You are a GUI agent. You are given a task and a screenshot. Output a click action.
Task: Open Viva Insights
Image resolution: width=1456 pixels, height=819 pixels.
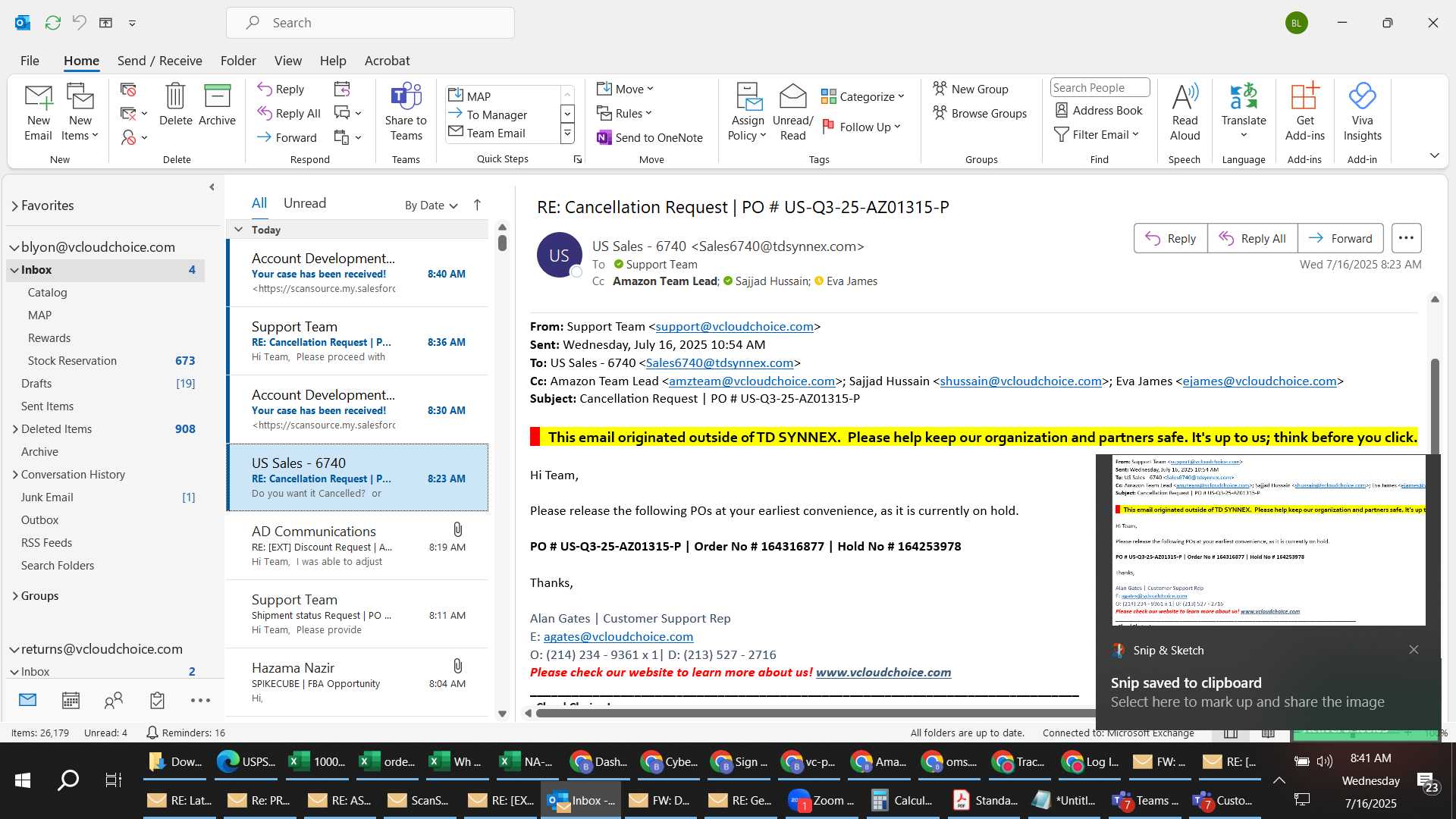point(1362,112)
